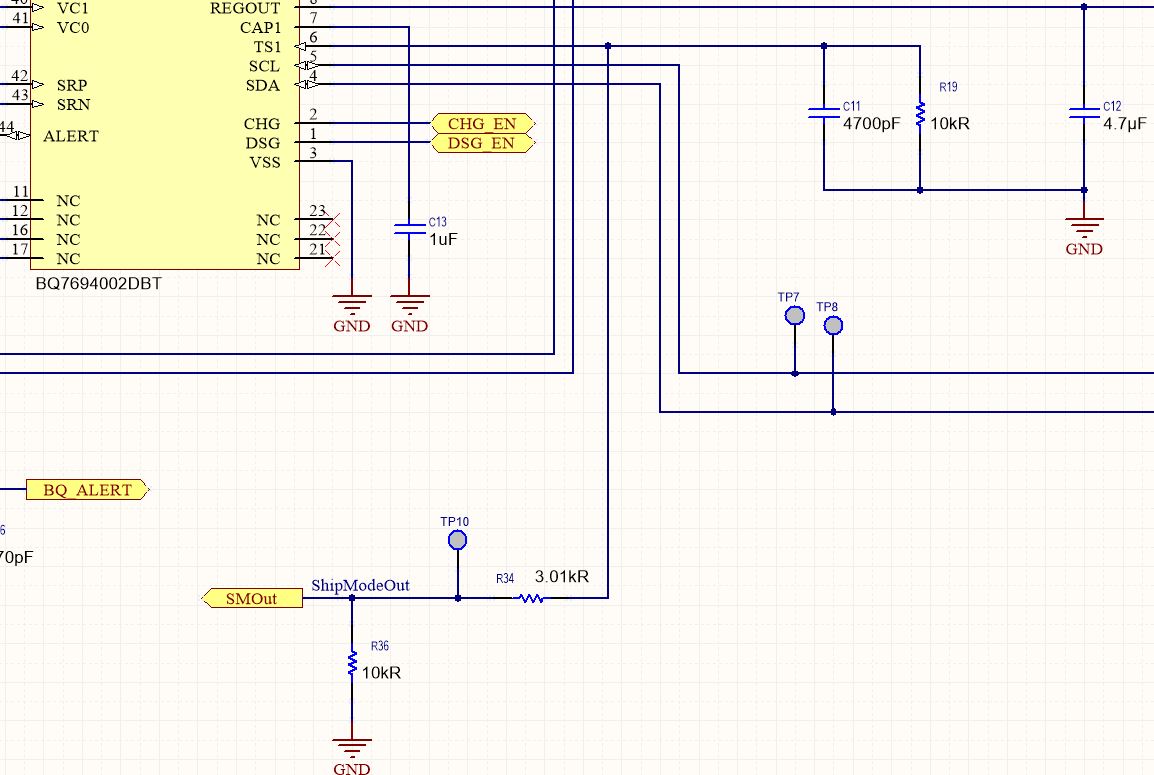Click the TP8 test point circle
Image resolution: width=1154 pixels, height=775 pixels.
[x=833, y=325]
